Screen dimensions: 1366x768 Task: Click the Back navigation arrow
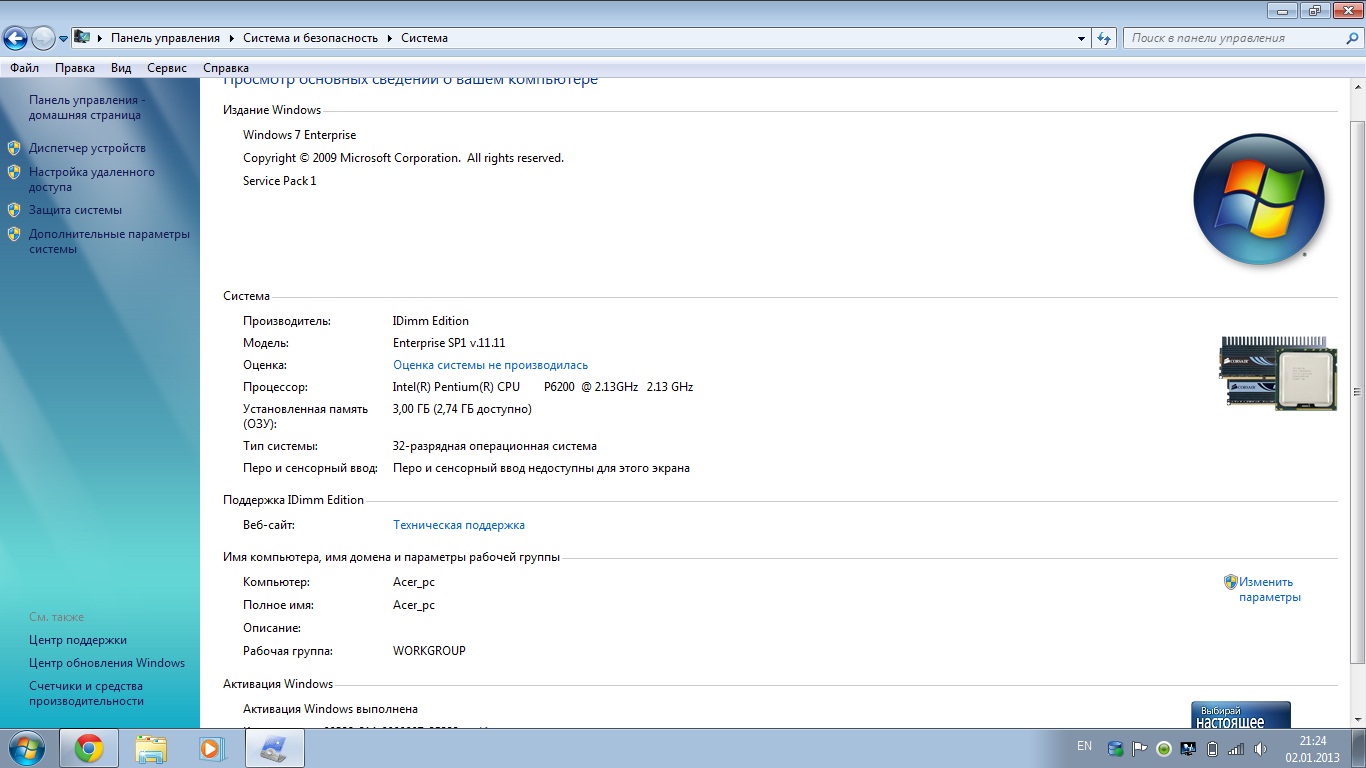[x=16, y=38]
